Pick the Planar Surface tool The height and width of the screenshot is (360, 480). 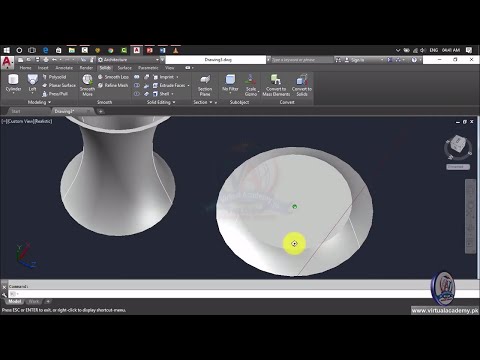click(x=59, y=85)
